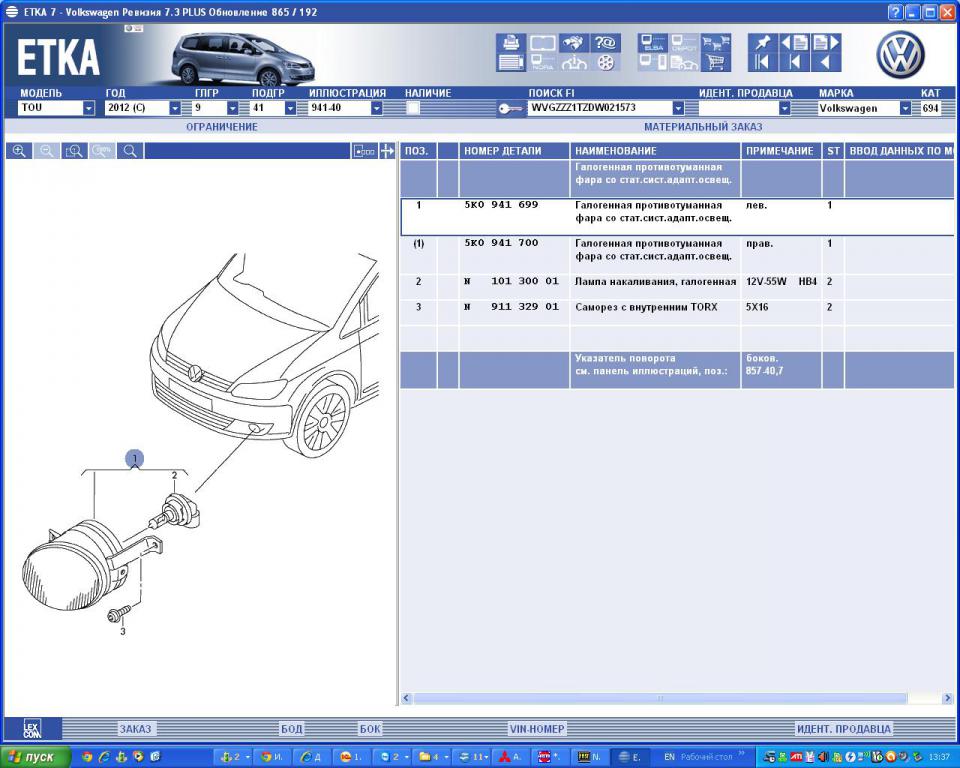Switch taskbar input language EN
The width and height of the screenshot is (960, 768).
point(669,757)
